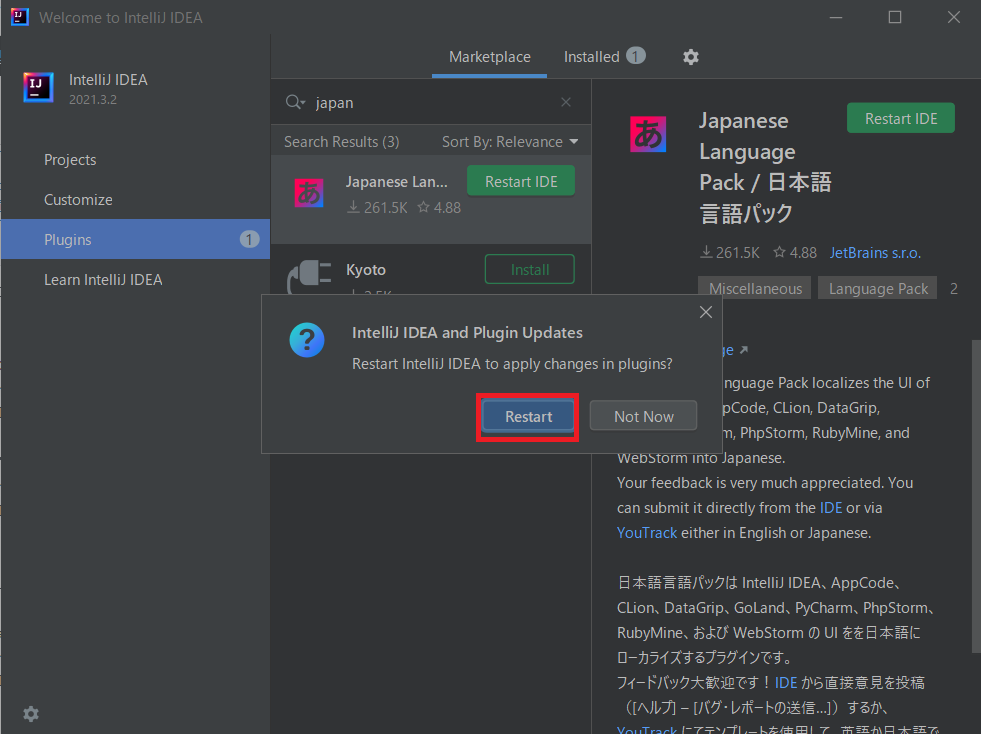The image size is (981, 734).
Task: Open the bottom-left settings gear
Action: pyautogui.click(x=31, y=714)
